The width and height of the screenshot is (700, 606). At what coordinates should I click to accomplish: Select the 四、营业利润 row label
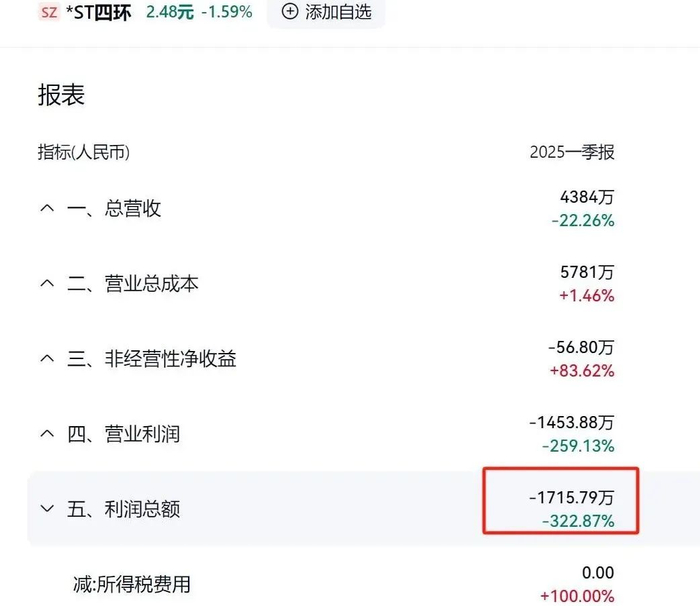click(x=124, y=434)
